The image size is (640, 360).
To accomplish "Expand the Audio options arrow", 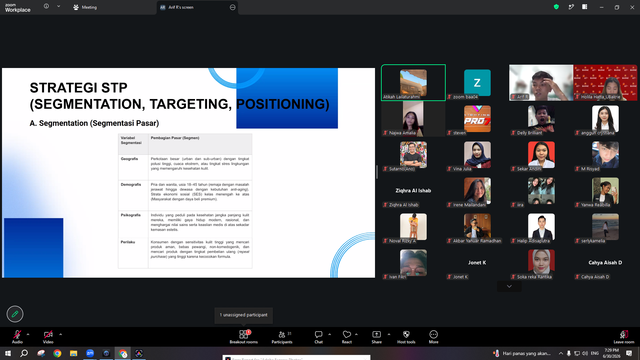I will pyautogui.click(x=28, y=334).
